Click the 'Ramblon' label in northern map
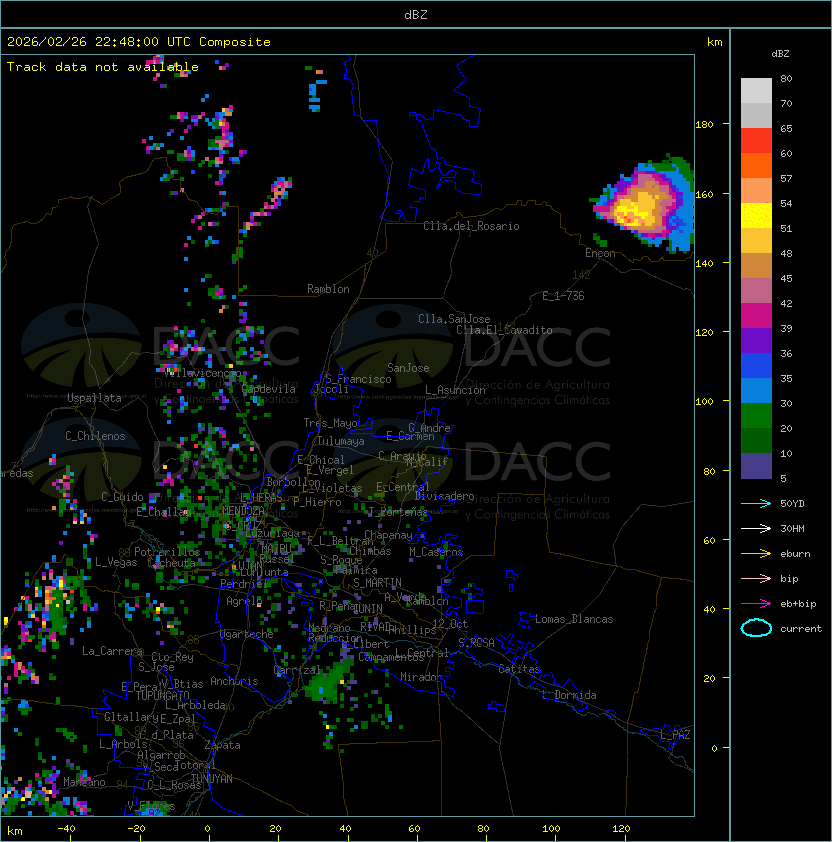 click(328, 289)
